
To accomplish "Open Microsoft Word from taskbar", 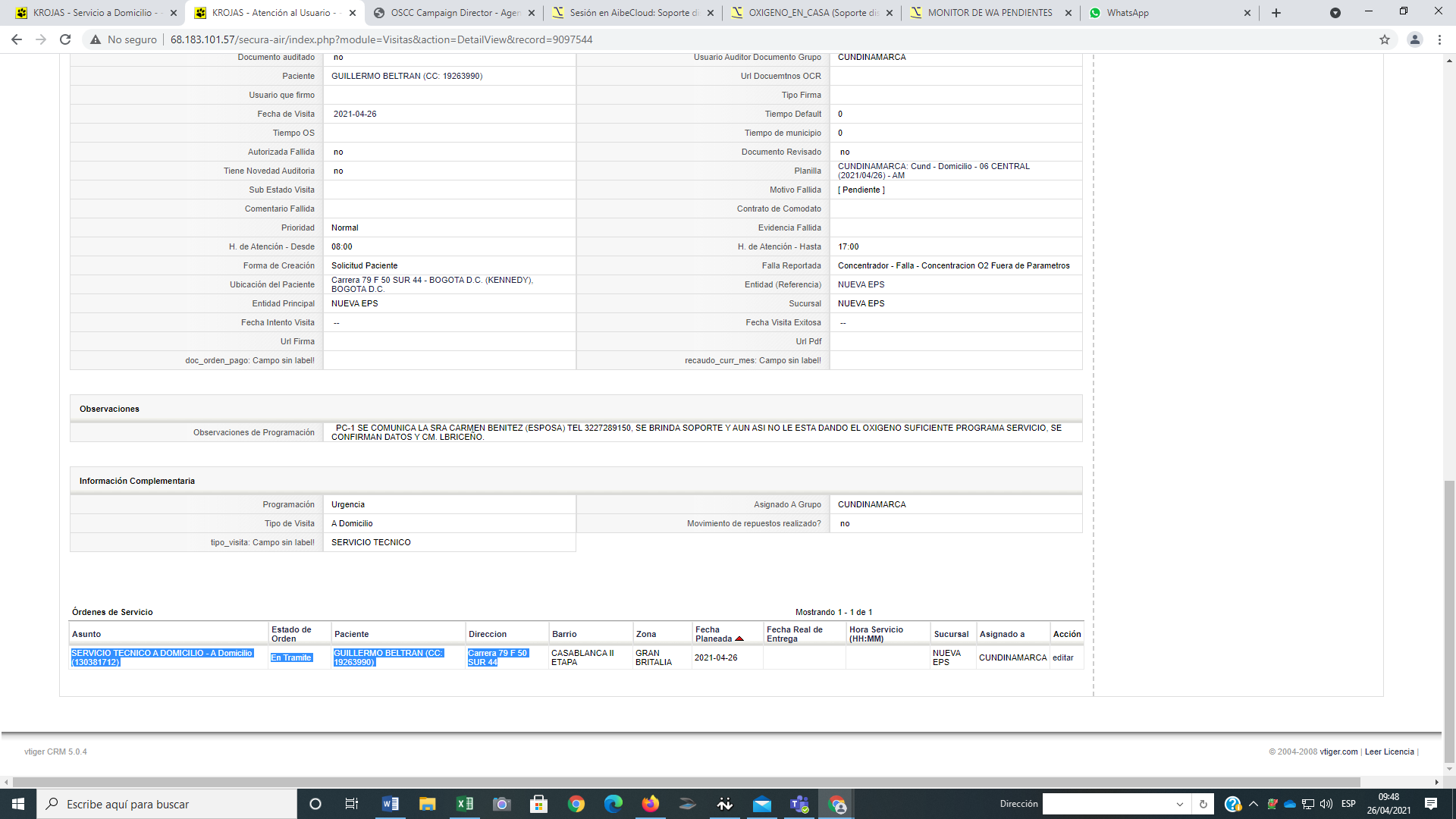I will [x=390, y=804].
